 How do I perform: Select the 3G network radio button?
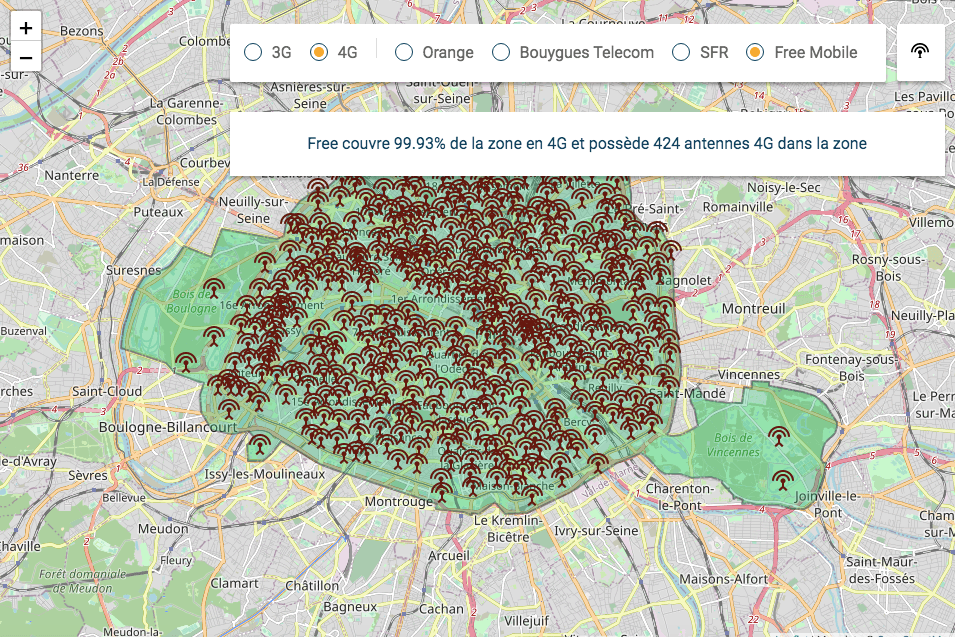254,52
